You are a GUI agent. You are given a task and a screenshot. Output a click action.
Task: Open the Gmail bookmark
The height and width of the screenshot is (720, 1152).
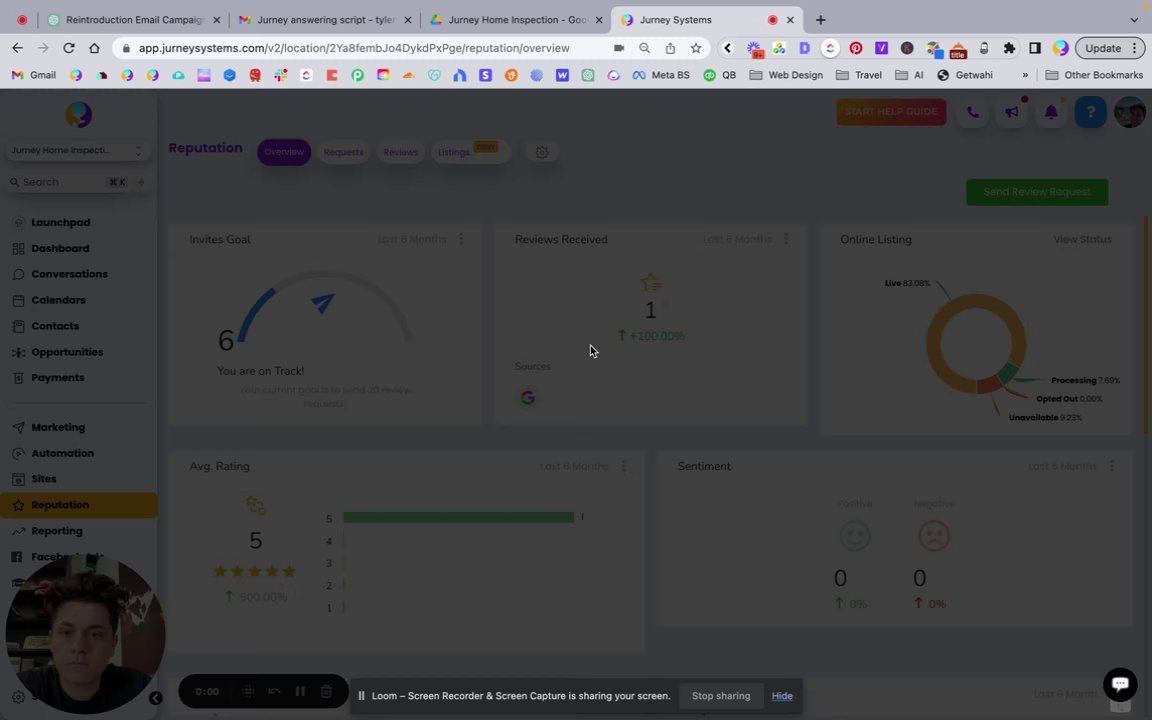(34, 75)
